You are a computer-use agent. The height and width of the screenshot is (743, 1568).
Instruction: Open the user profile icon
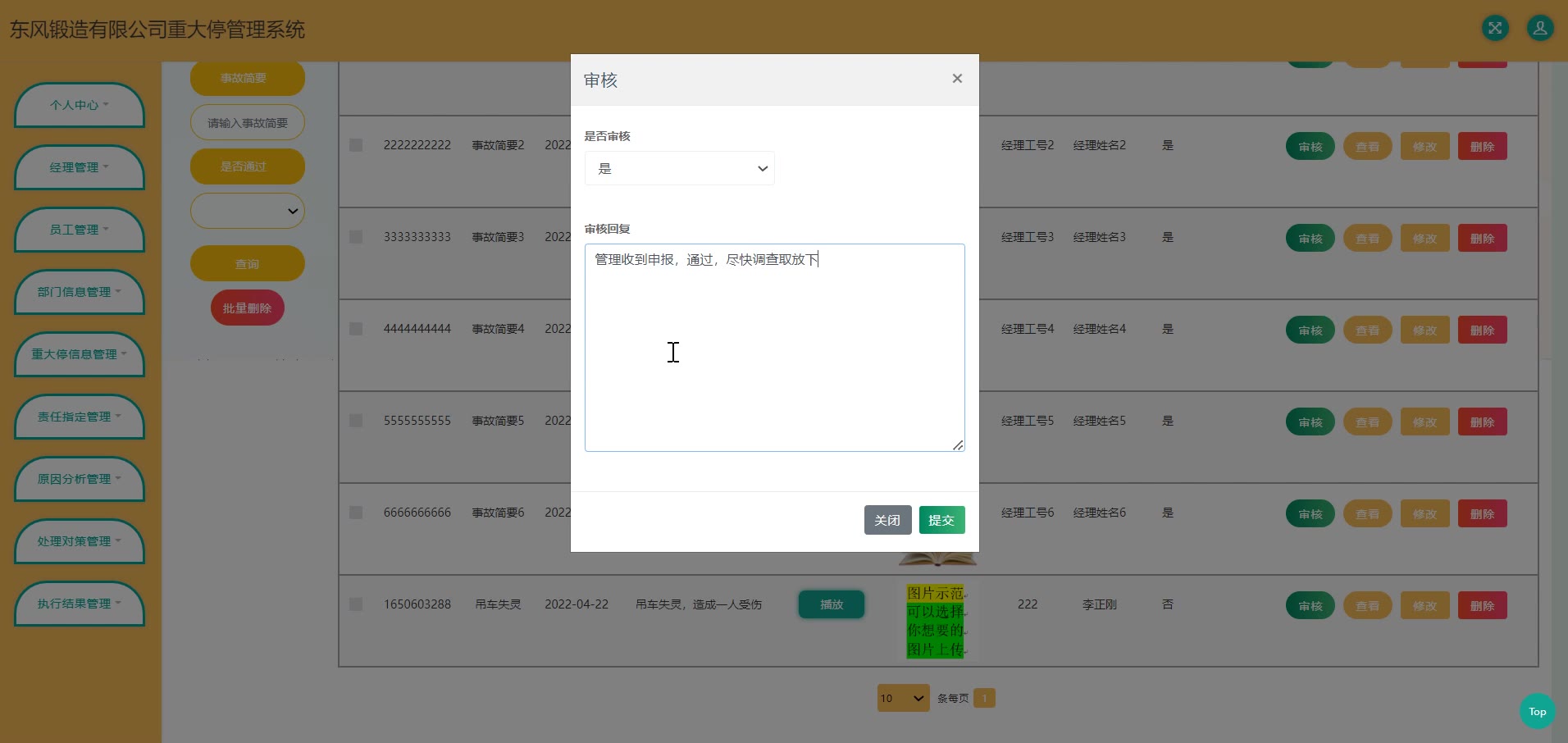point(1539,29)
